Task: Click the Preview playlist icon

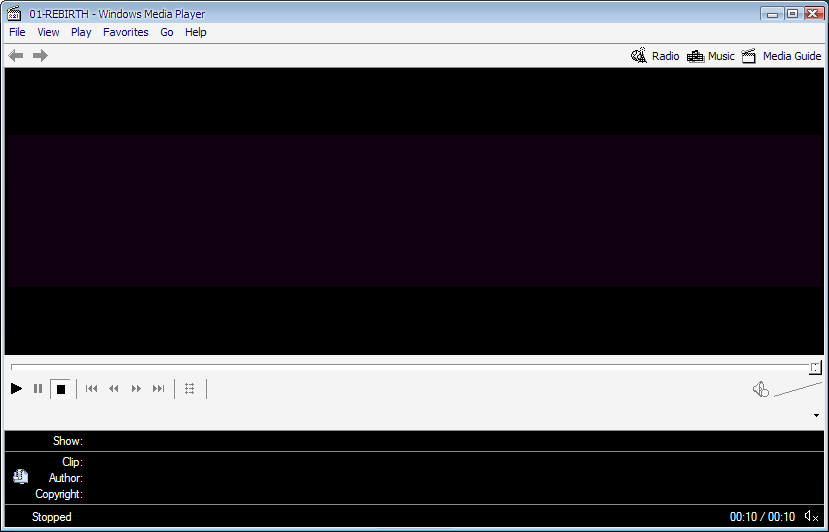Action: coord(190,389)
